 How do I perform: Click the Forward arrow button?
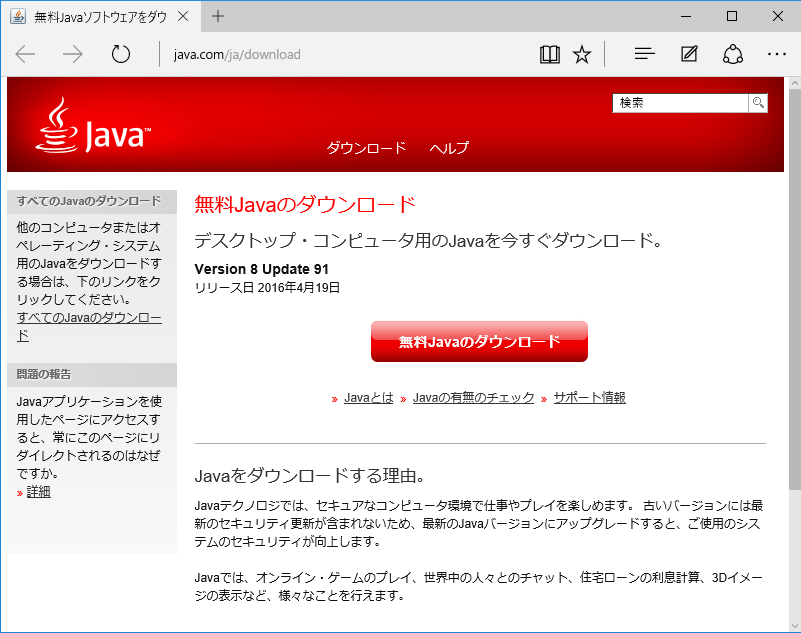(73, 54)
